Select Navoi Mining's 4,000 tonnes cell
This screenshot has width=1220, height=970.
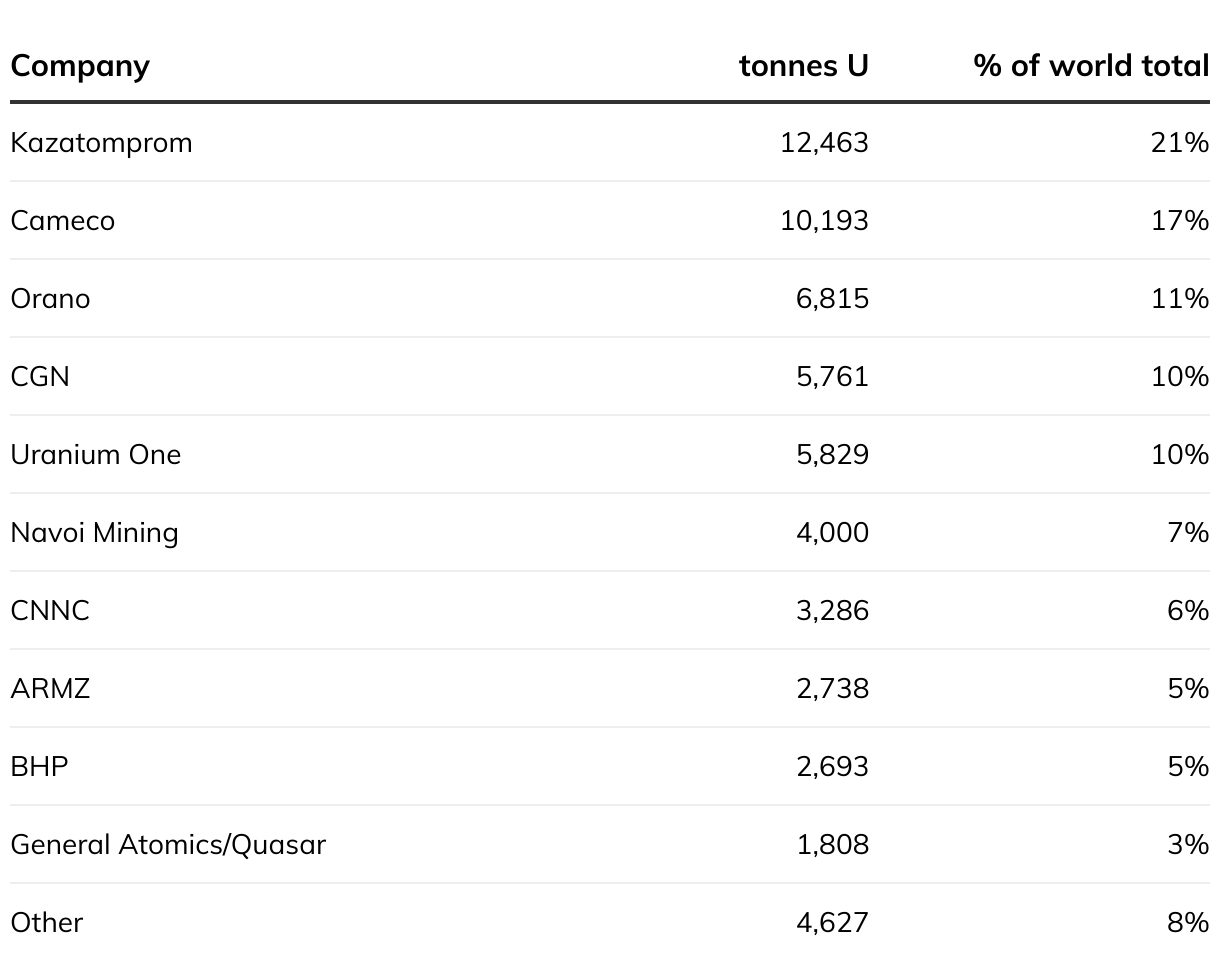(x=832, y=533)
